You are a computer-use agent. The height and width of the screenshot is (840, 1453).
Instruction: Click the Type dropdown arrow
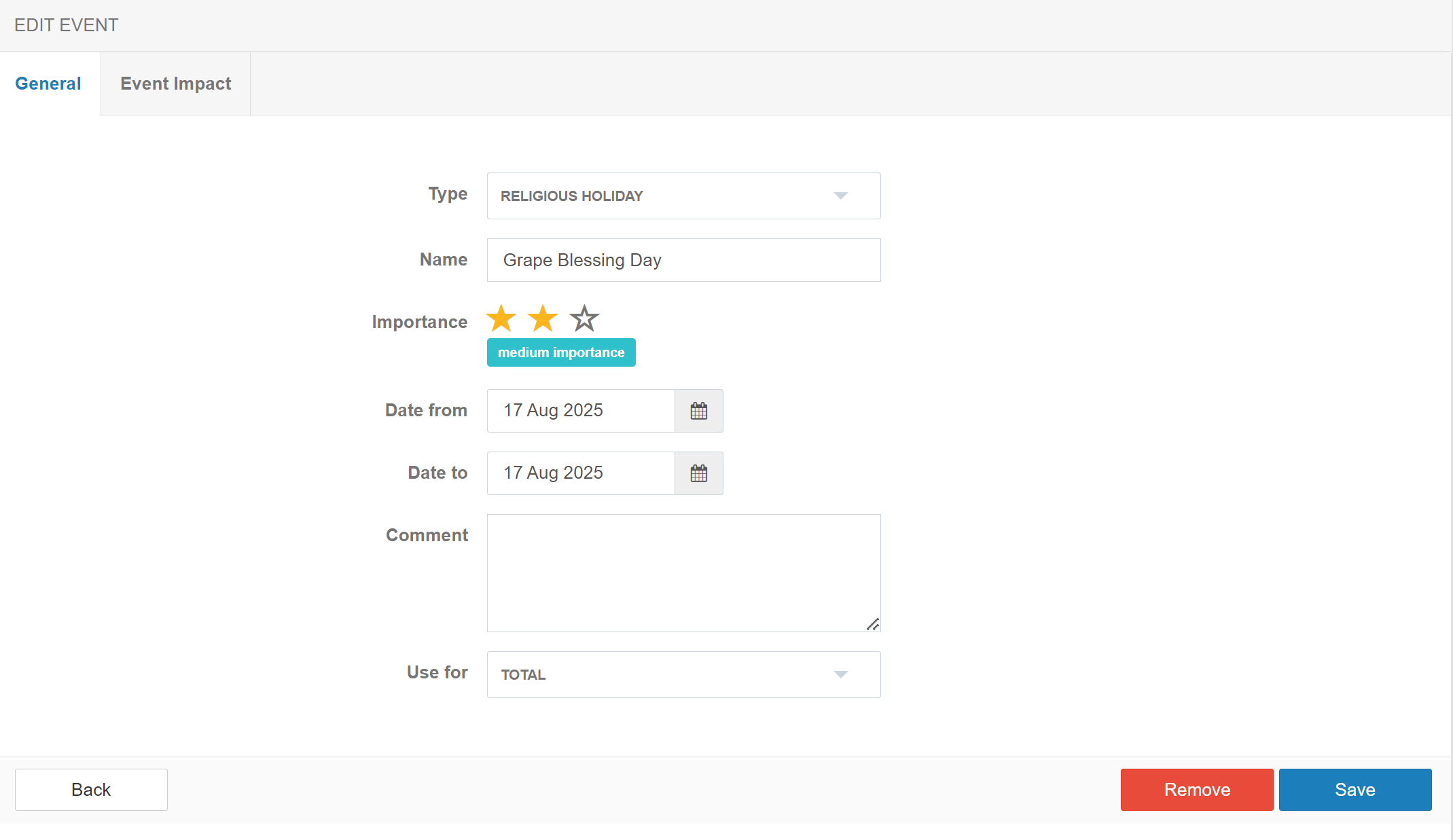(x=840, y=196)
